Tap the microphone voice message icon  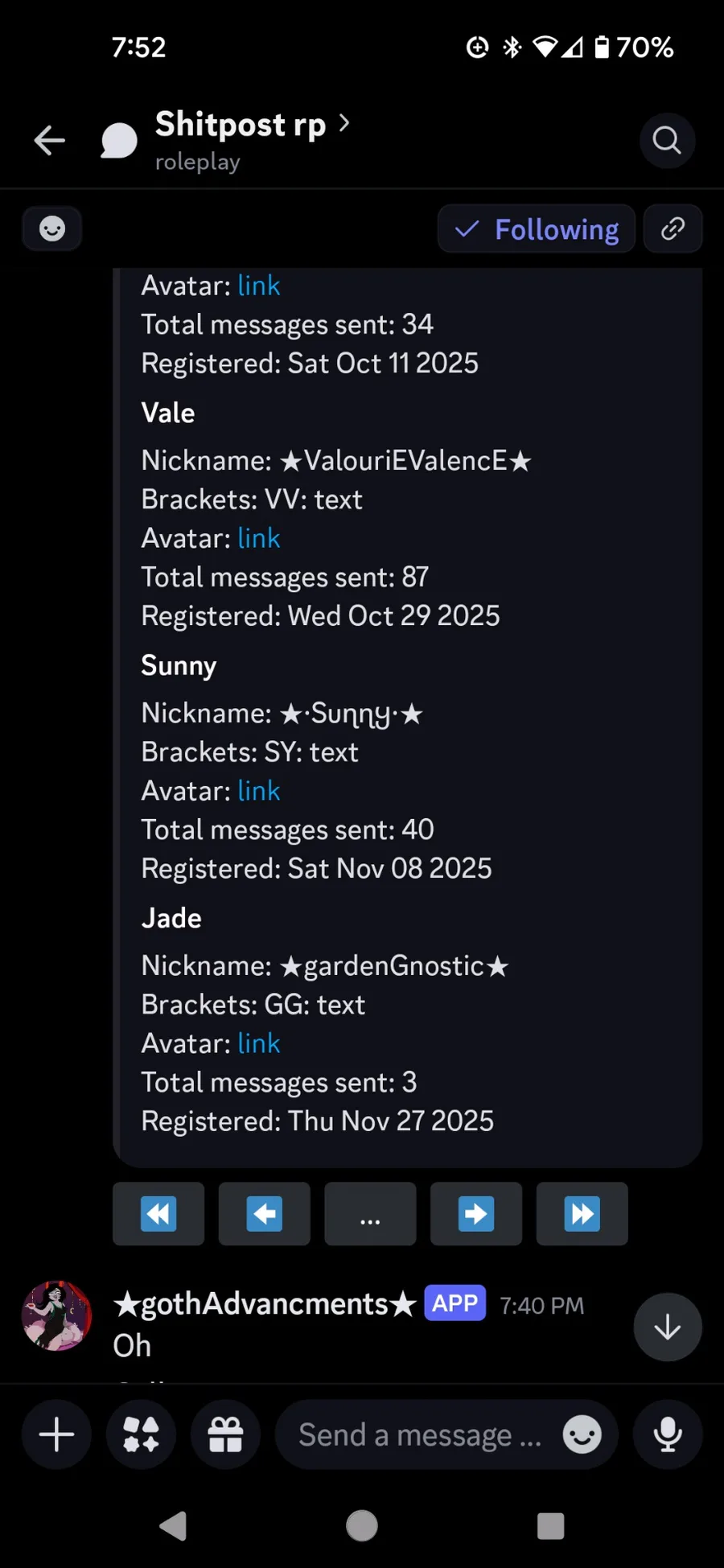tap(667, 1434)
